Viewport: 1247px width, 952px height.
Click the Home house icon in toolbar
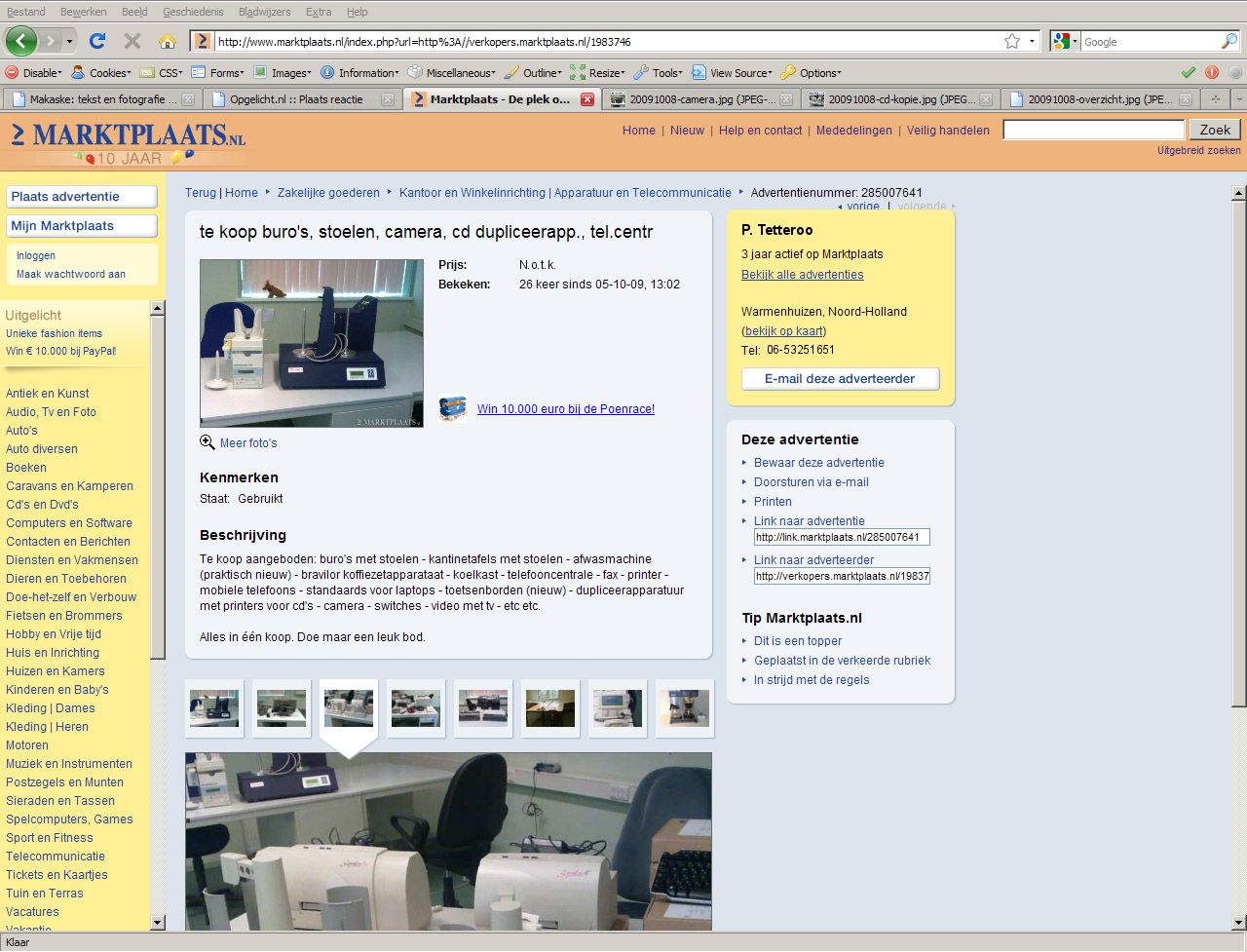tap(168, 41)
